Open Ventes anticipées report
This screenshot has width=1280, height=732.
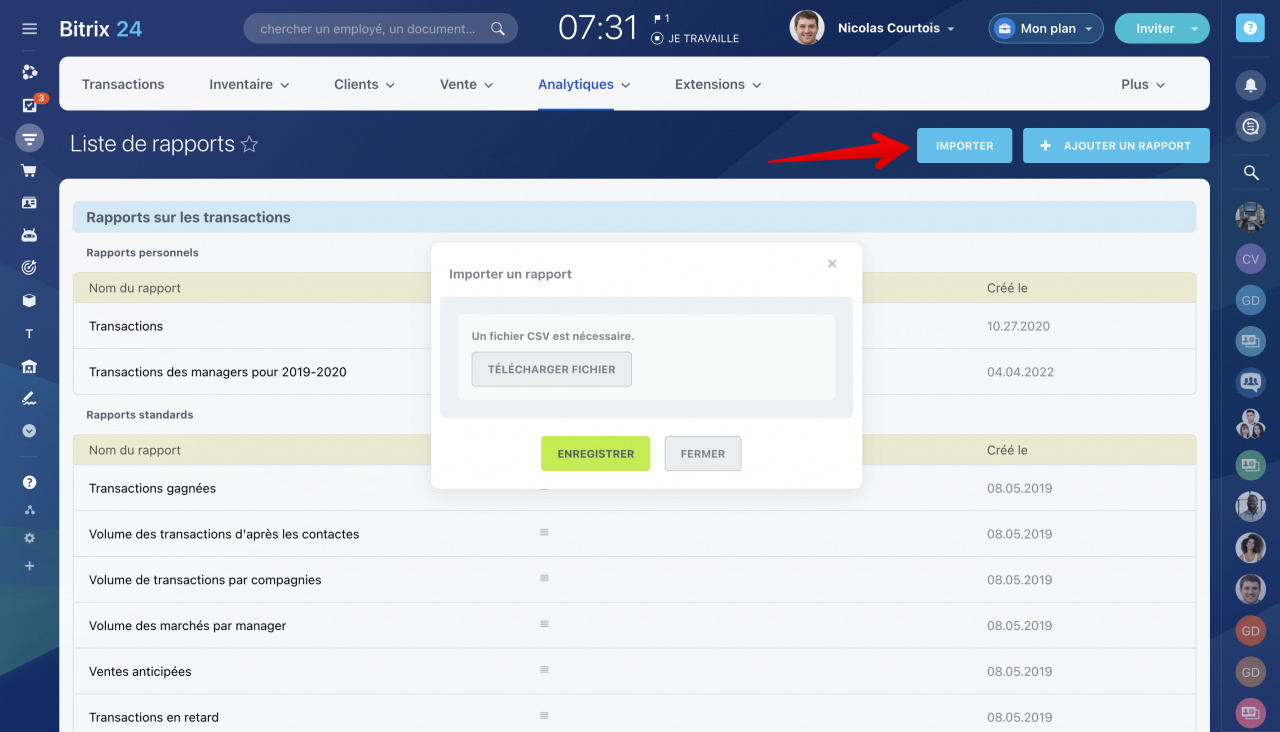[140, 672]
